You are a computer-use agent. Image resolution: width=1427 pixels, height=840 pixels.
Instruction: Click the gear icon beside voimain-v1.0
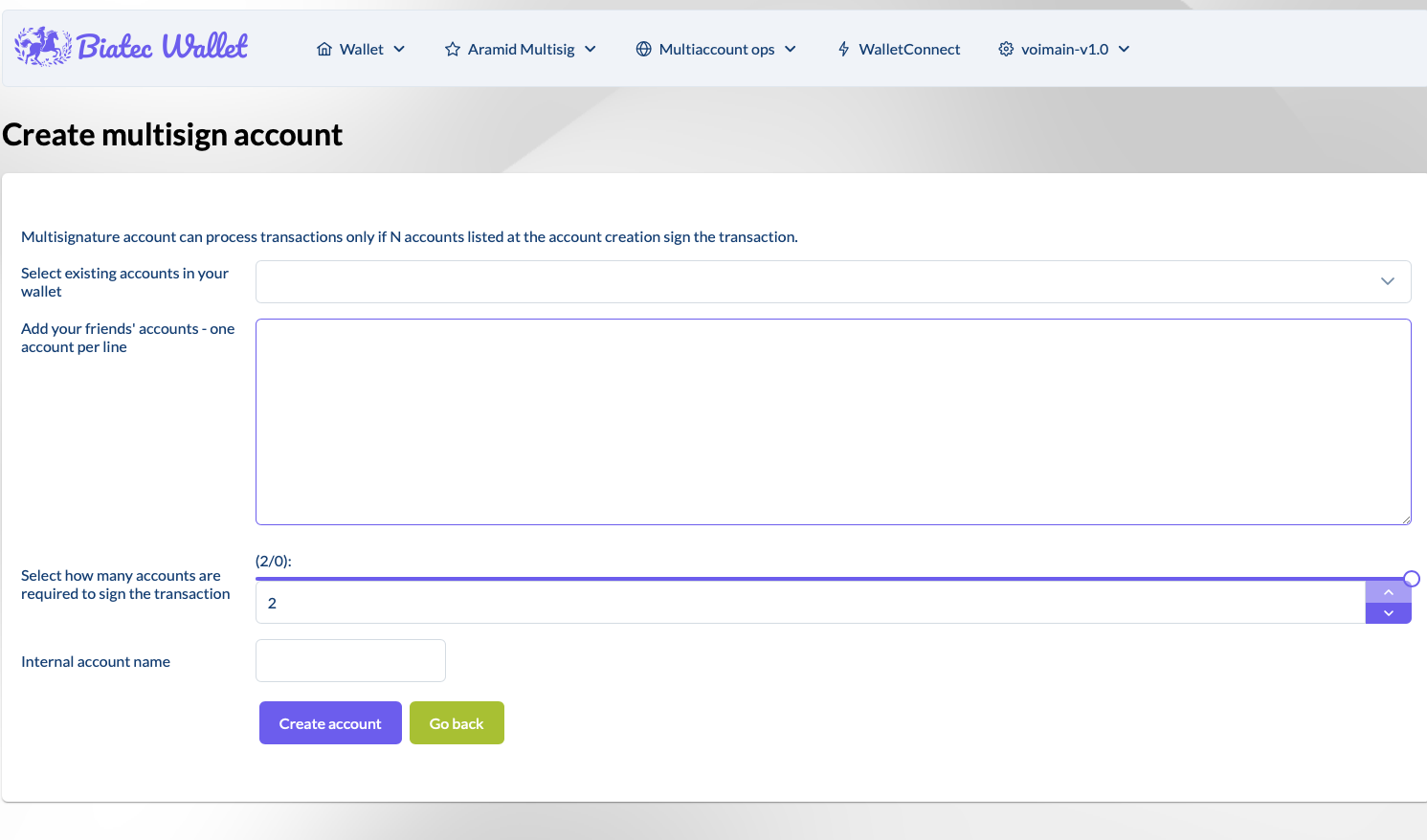1005,48
